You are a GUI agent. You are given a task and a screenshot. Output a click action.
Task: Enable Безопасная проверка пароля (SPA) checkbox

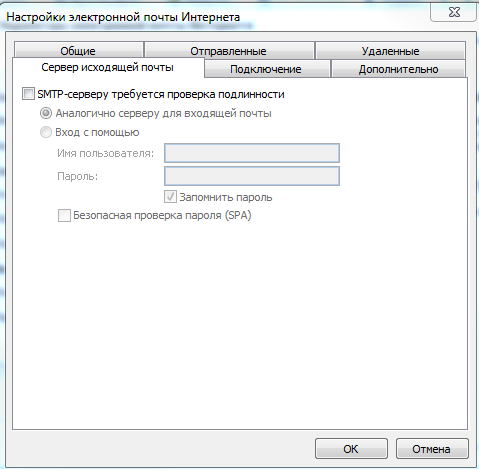coord(64,215)
